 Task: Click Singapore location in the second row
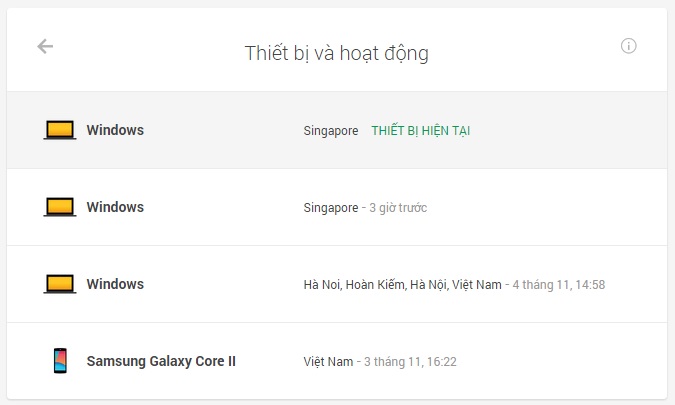[331, 208]
